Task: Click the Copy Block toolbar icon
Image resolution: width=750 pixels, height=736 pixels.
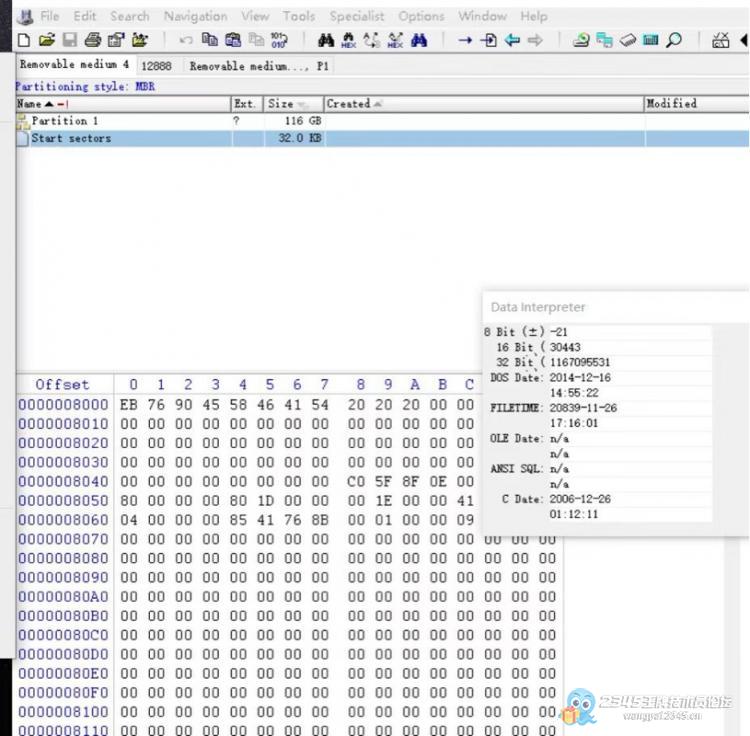Action: pyautogui.click(x=209, y=40)
